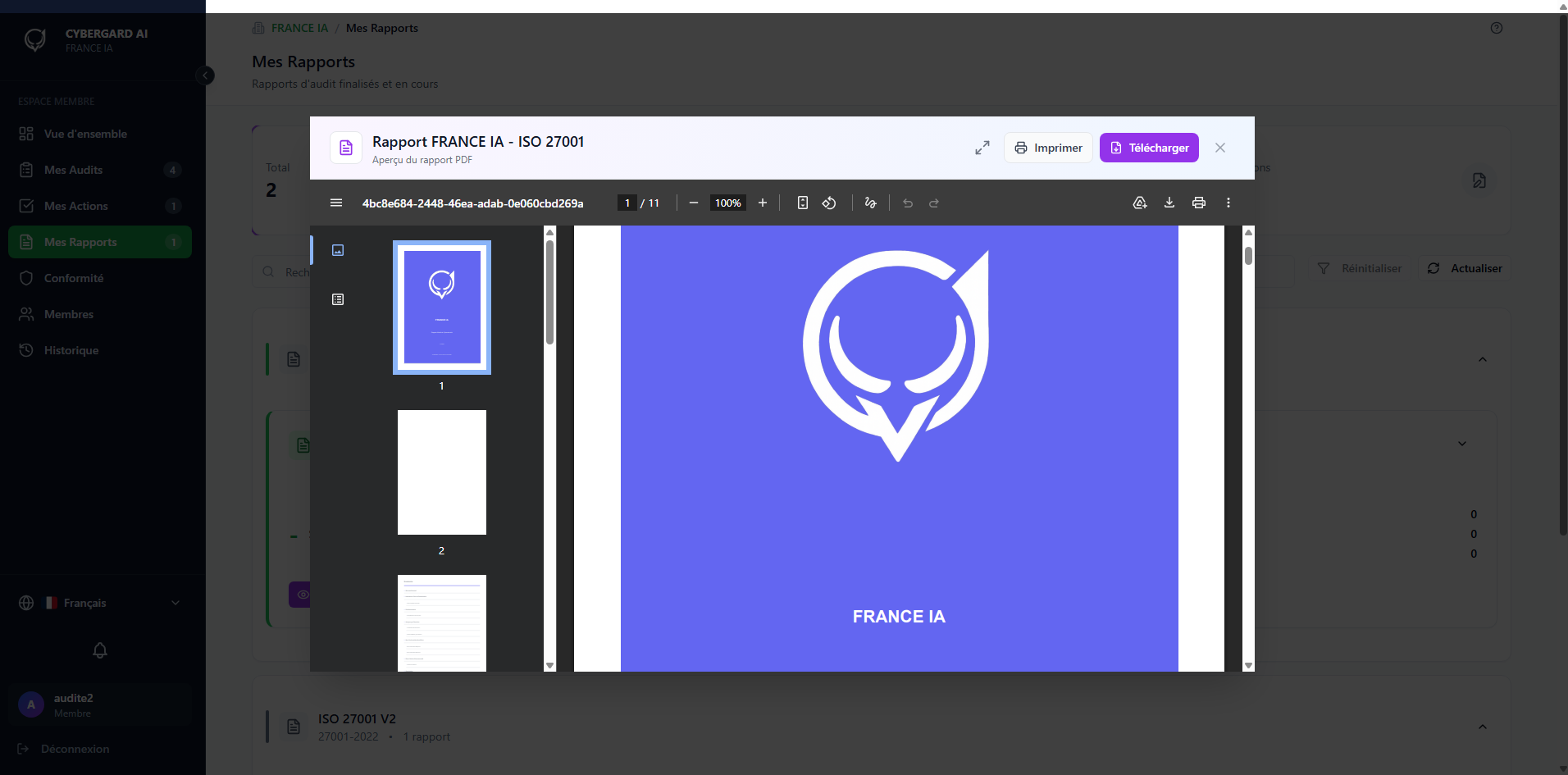Open the third page thumbnail
Viewport: 1568px width, 775px height.
[442, 623]
